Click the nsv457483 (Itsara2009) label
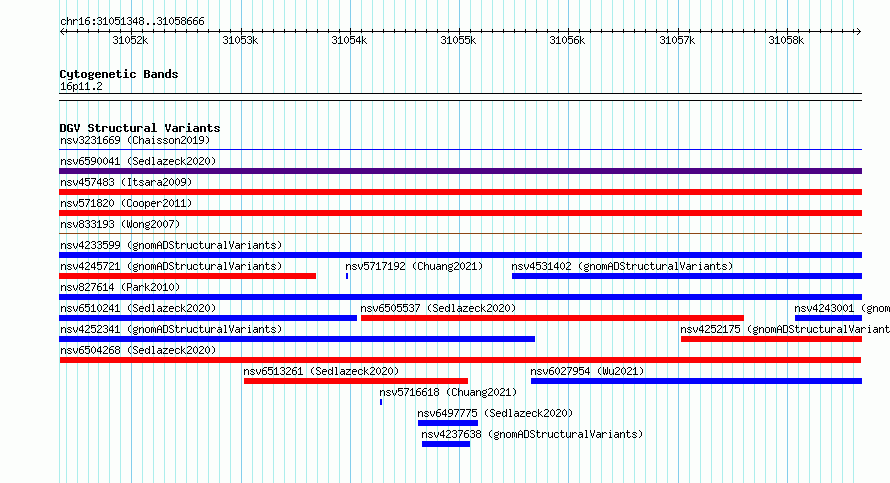This screenshot has height=483, width=890. click(126, 182)
